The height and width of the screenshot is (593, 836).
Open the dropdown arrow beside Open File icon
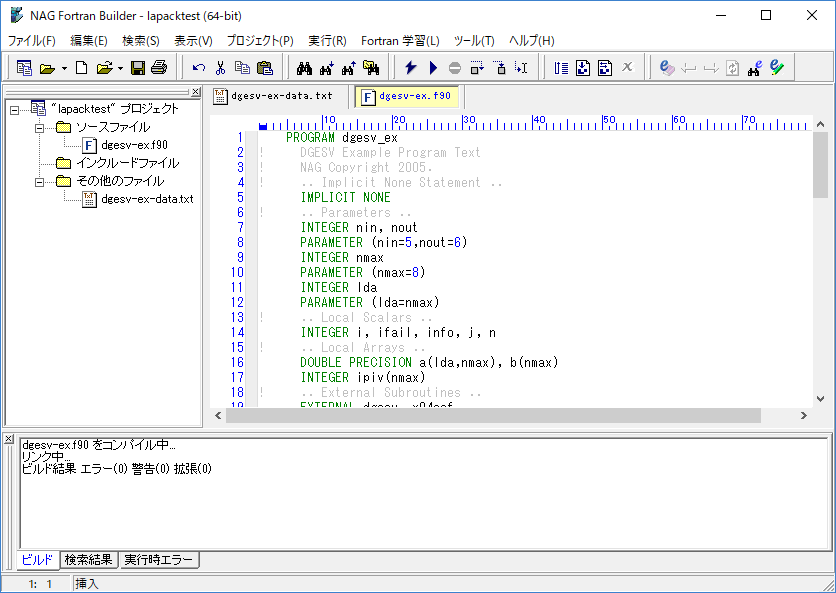coord(120,69)
